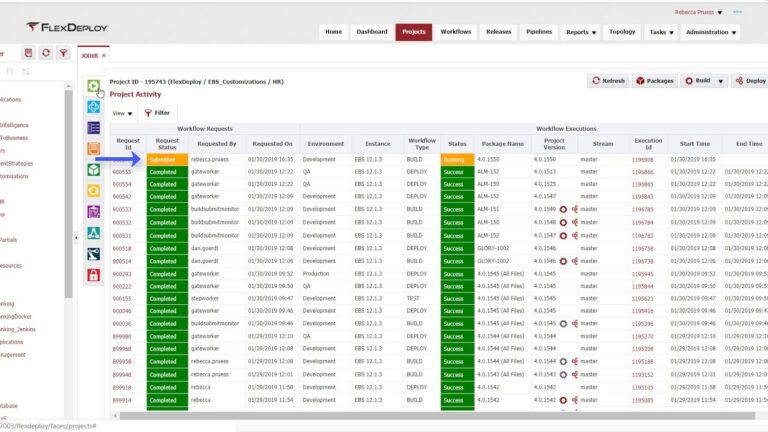Close the XXHR project tab
768x432 pixels.
104,56
